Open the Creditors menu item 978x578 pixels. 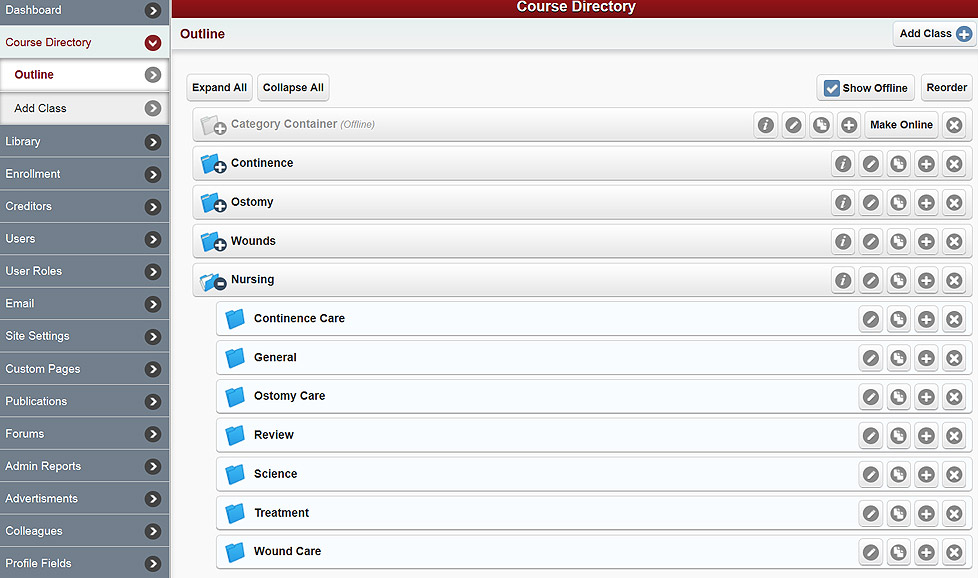pos(84,206)
